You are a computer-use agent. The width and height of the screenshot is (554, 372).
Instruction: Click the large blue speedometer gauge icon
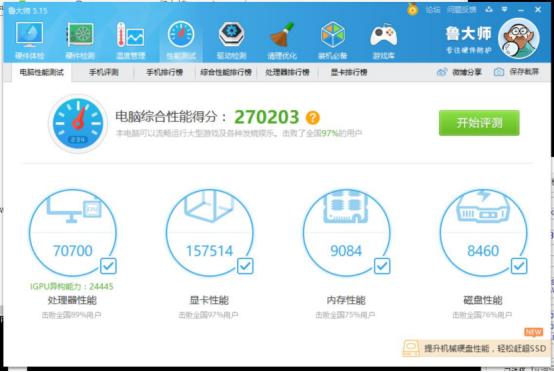(78, 124)
